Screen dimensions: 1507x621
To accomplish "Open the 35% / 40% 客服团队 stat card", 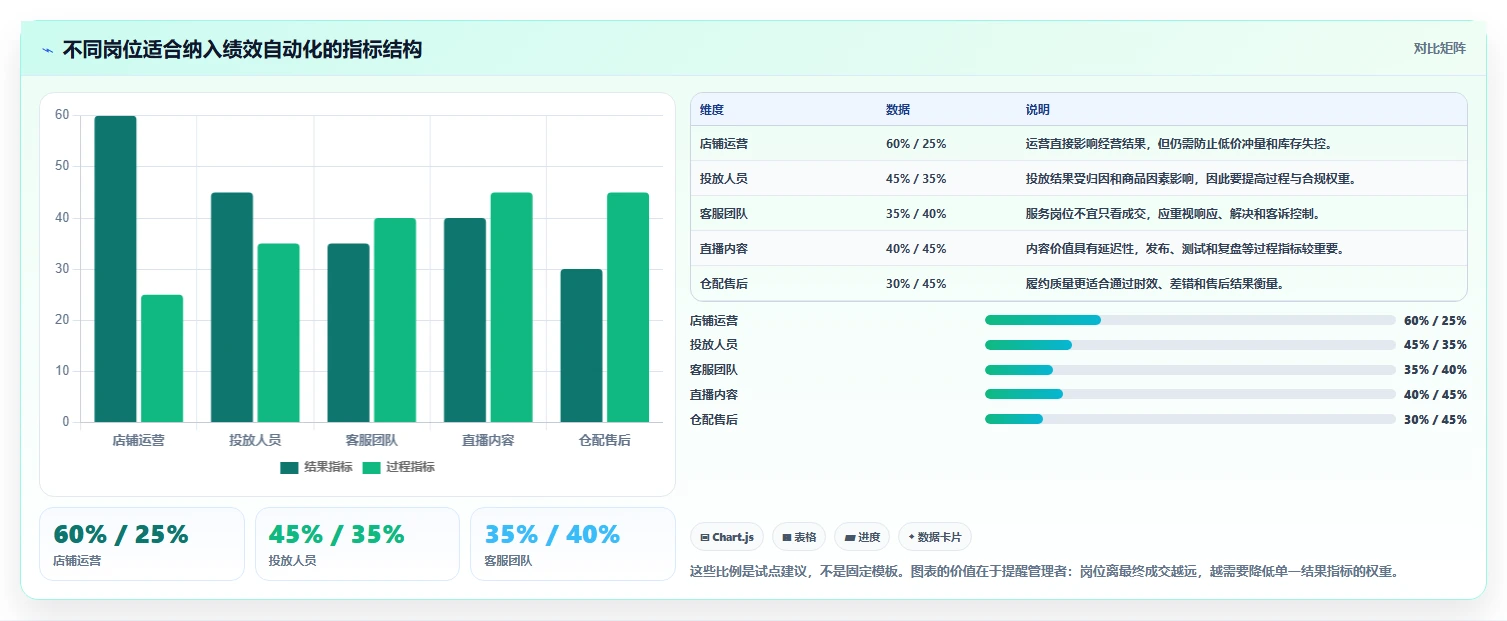I will tap(573, 544).
